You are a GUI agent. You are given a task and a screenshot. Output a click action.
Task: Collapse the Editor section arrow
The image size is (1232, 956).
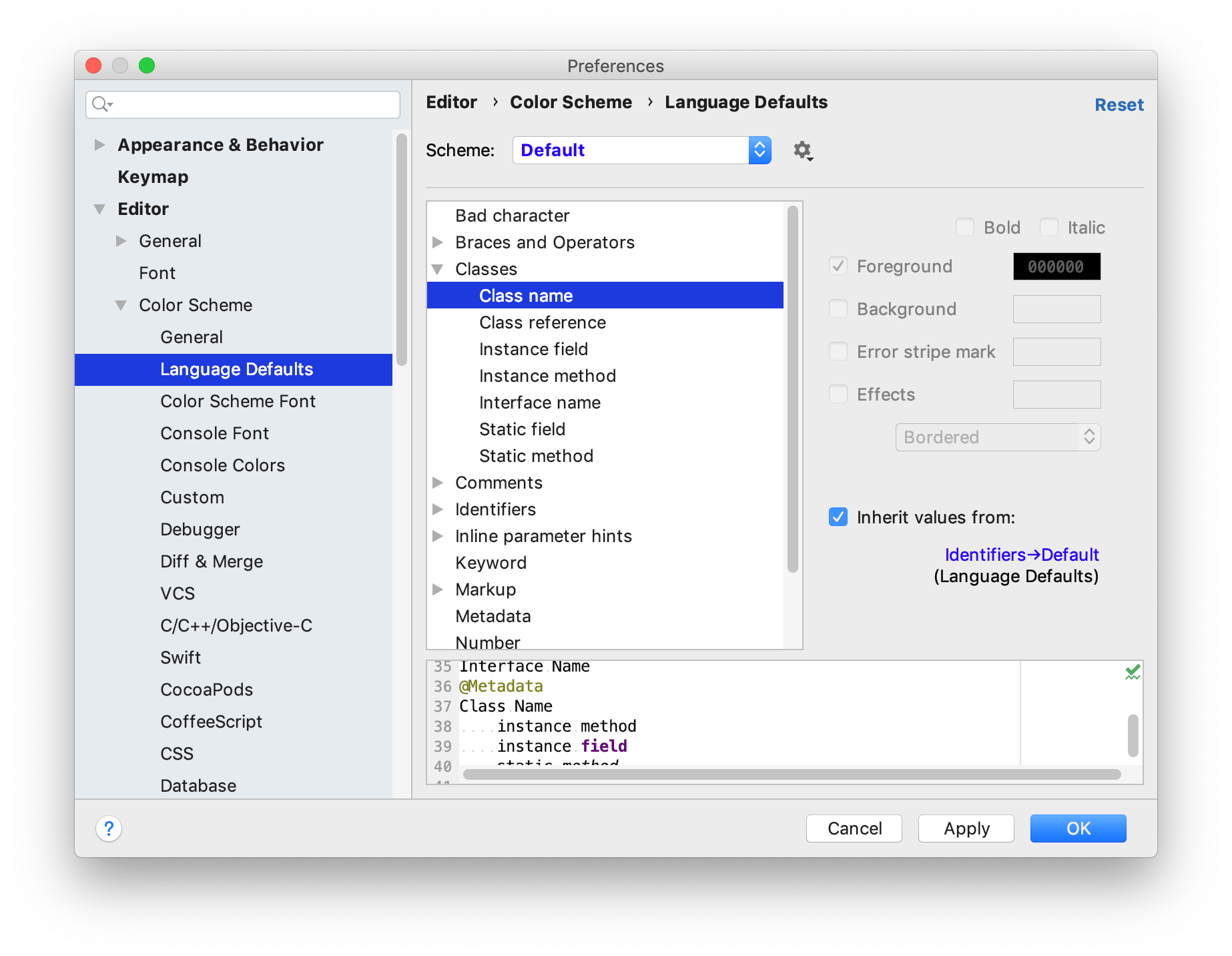[x=99, y=209]
